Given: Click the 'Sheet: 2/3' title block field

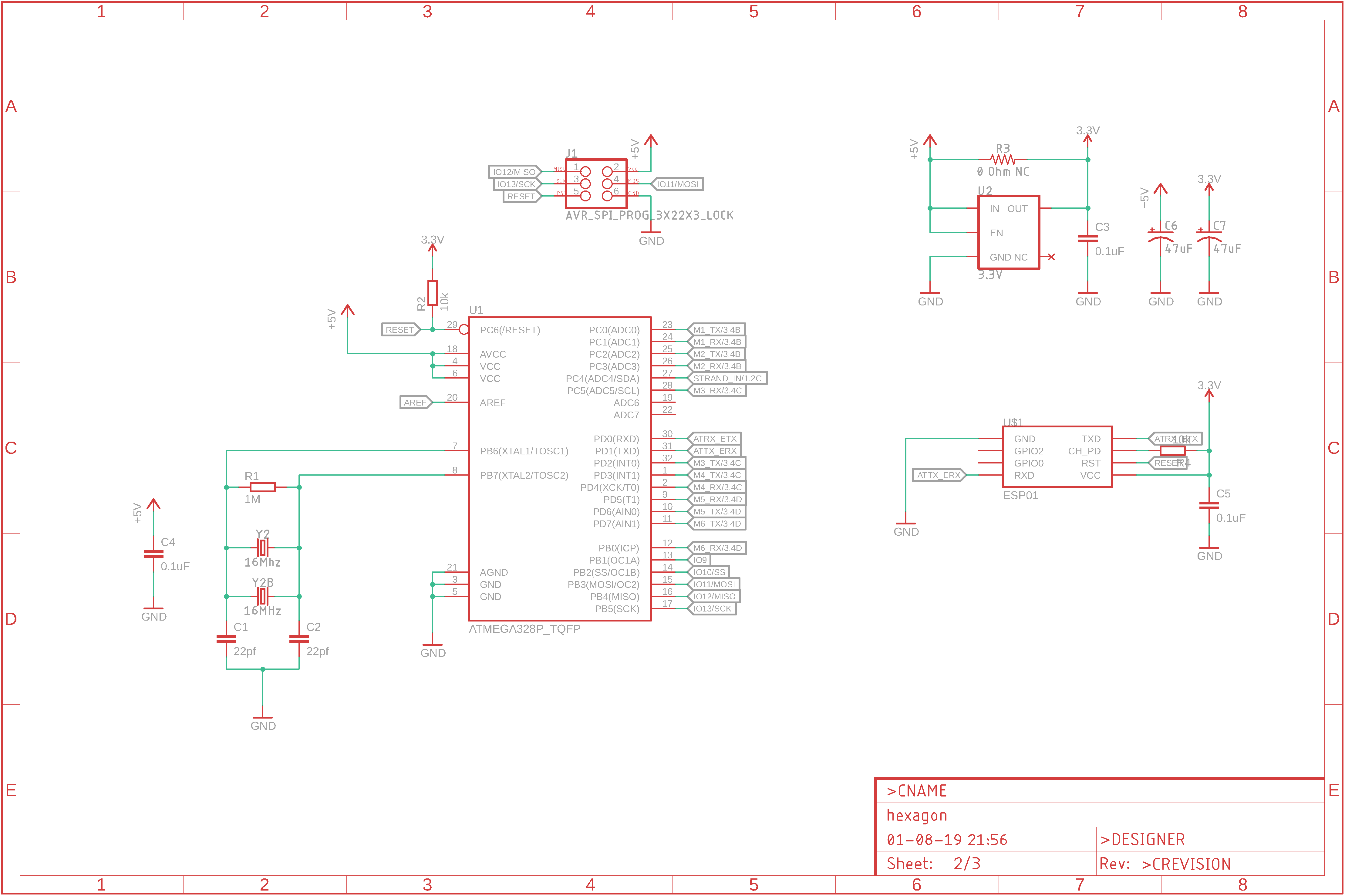Looking at the screenshot, I should (x=933, y=864).
